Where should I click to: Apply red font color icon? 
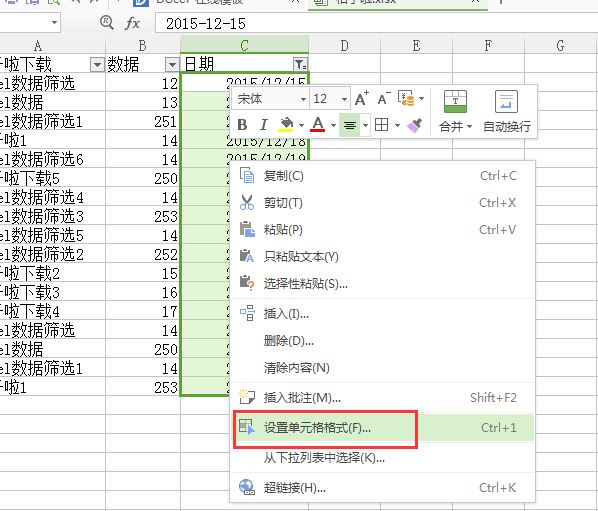click(318, 125)
